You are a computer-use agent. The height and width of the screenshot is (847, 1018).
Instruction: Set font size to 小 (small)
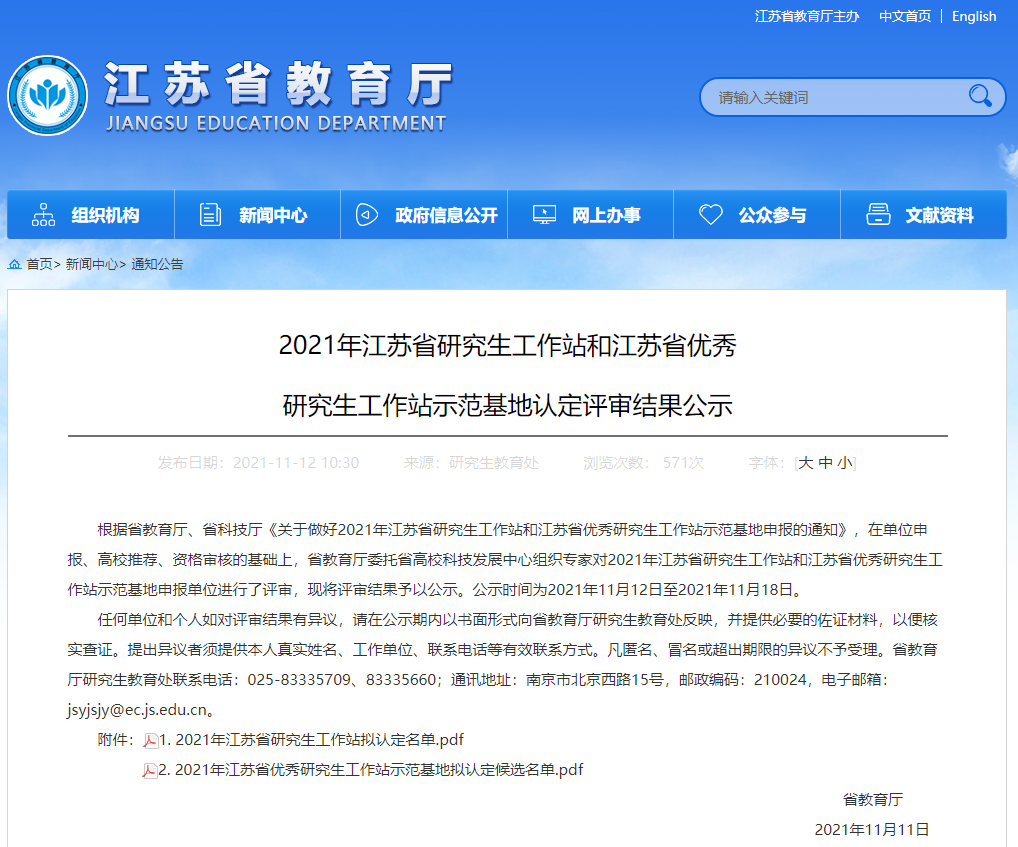click(845, 463)
